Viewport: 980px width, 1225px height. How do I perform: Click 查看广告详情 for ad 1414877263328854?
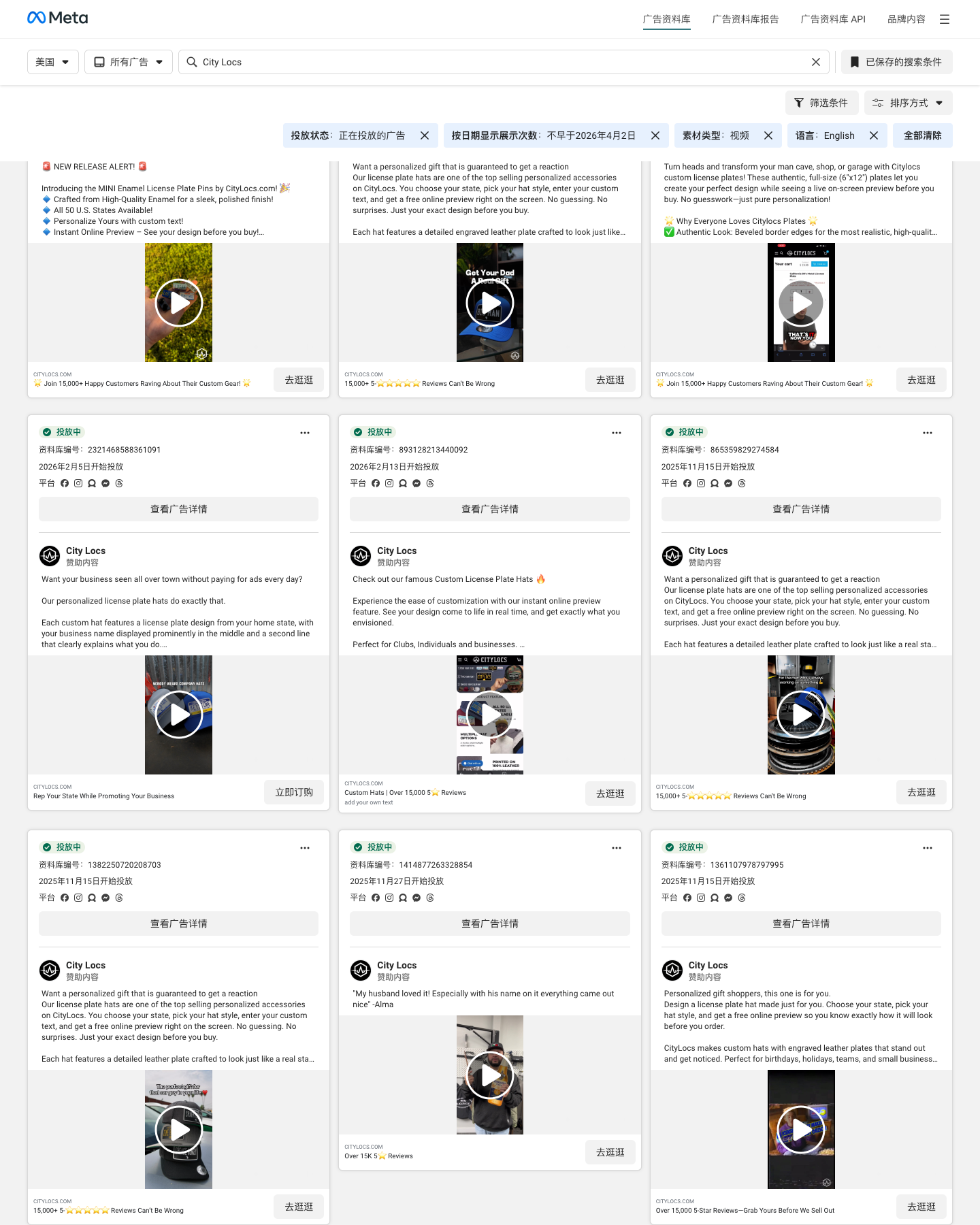[x=490, y=924]
